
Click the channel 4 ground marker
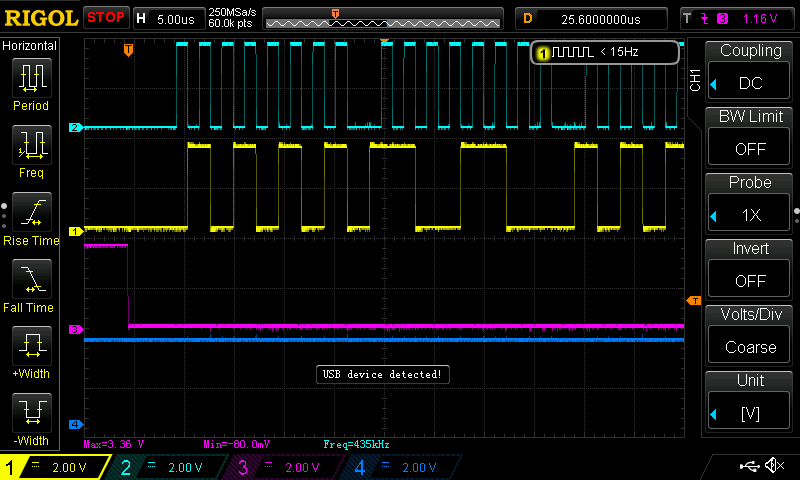76,424
